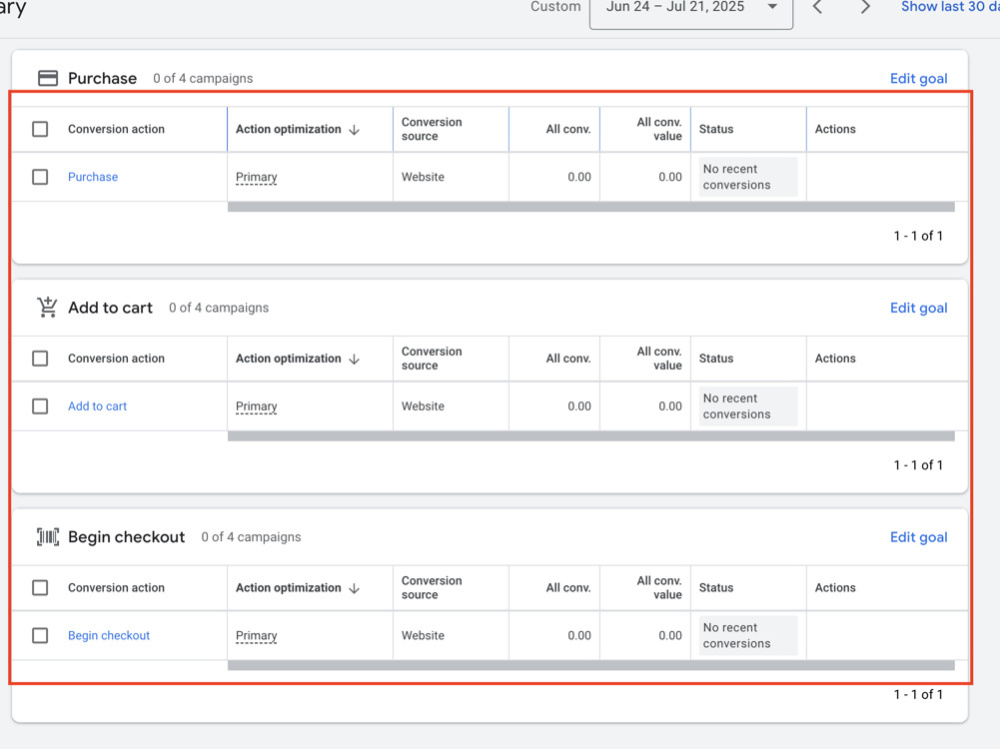Click Primary in the Add to cart row
Screen dimensions: 1000x749
256,406
